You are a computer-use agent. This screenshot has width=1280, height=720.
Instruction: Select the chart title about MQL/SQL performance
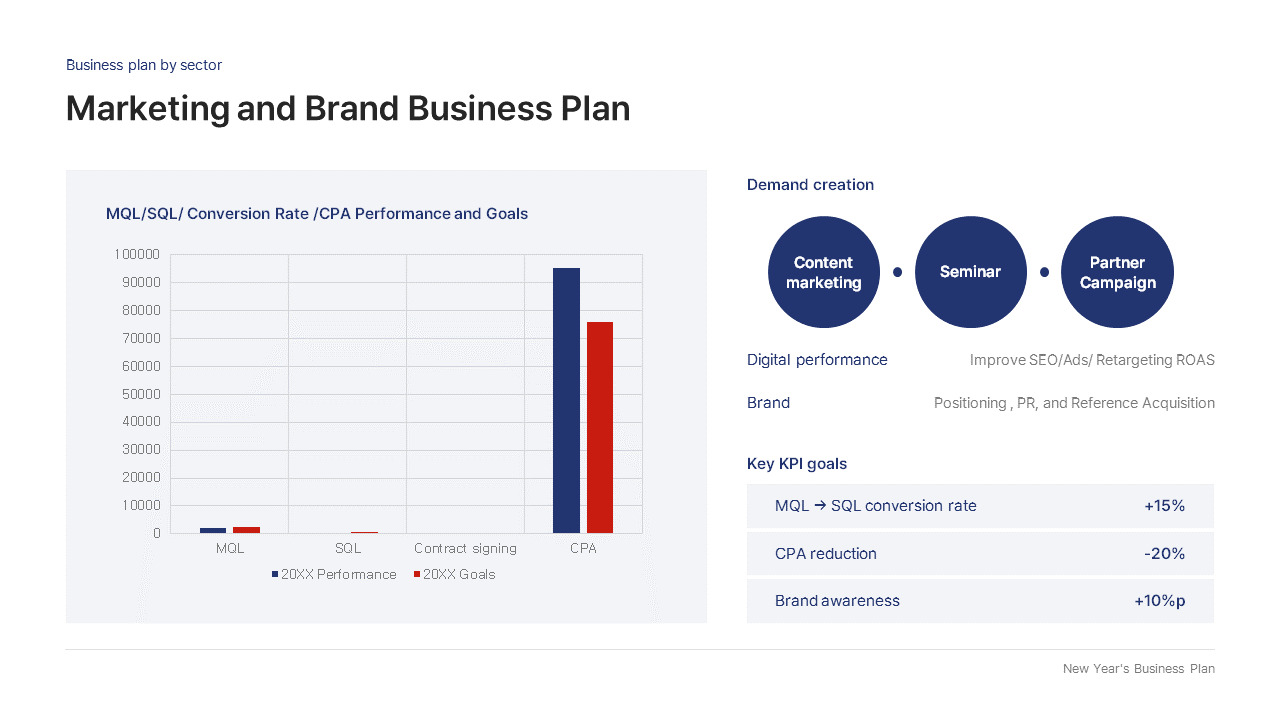coord(317,214)
